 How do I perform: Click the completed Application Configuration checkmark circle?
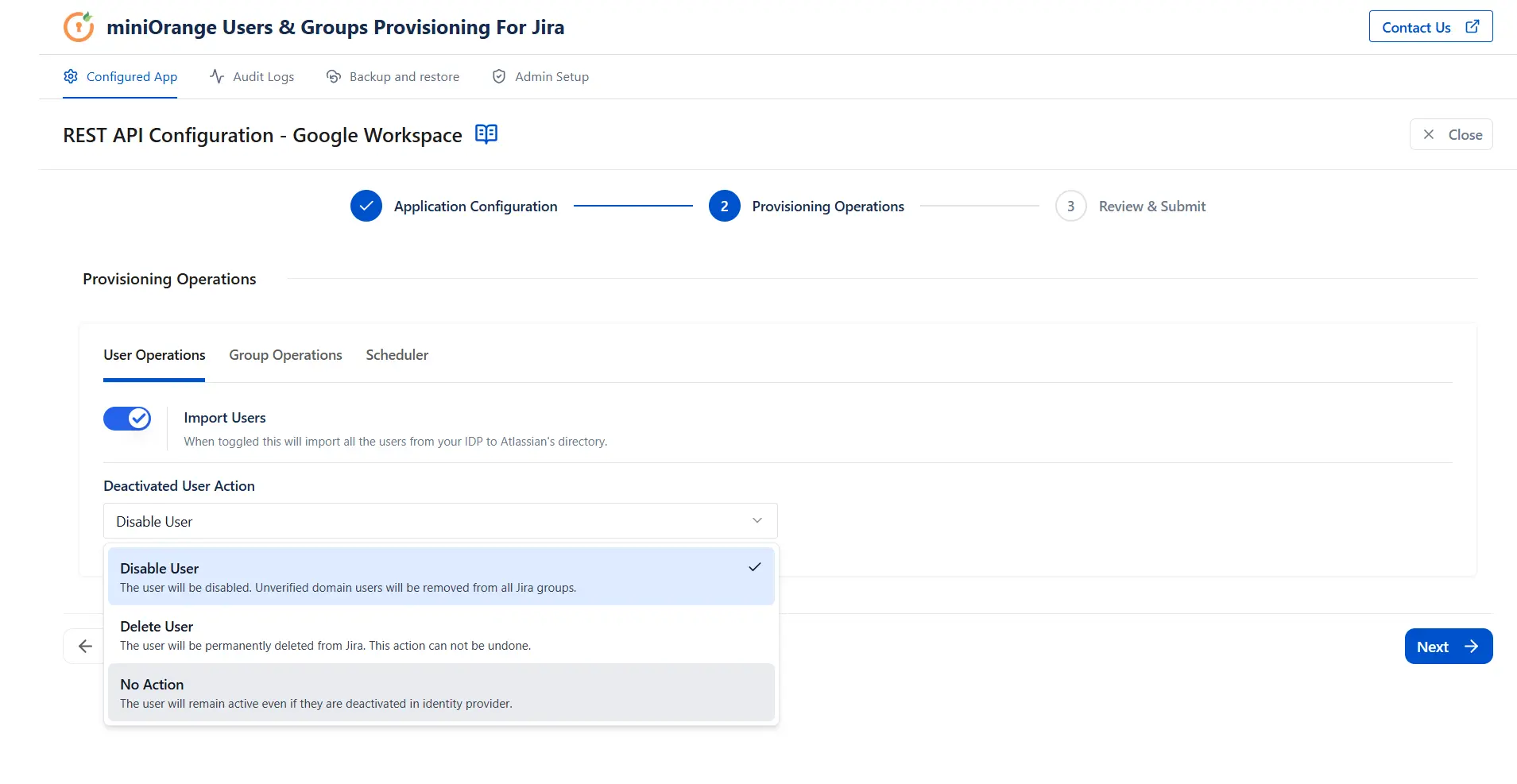[x=366, y=206]
